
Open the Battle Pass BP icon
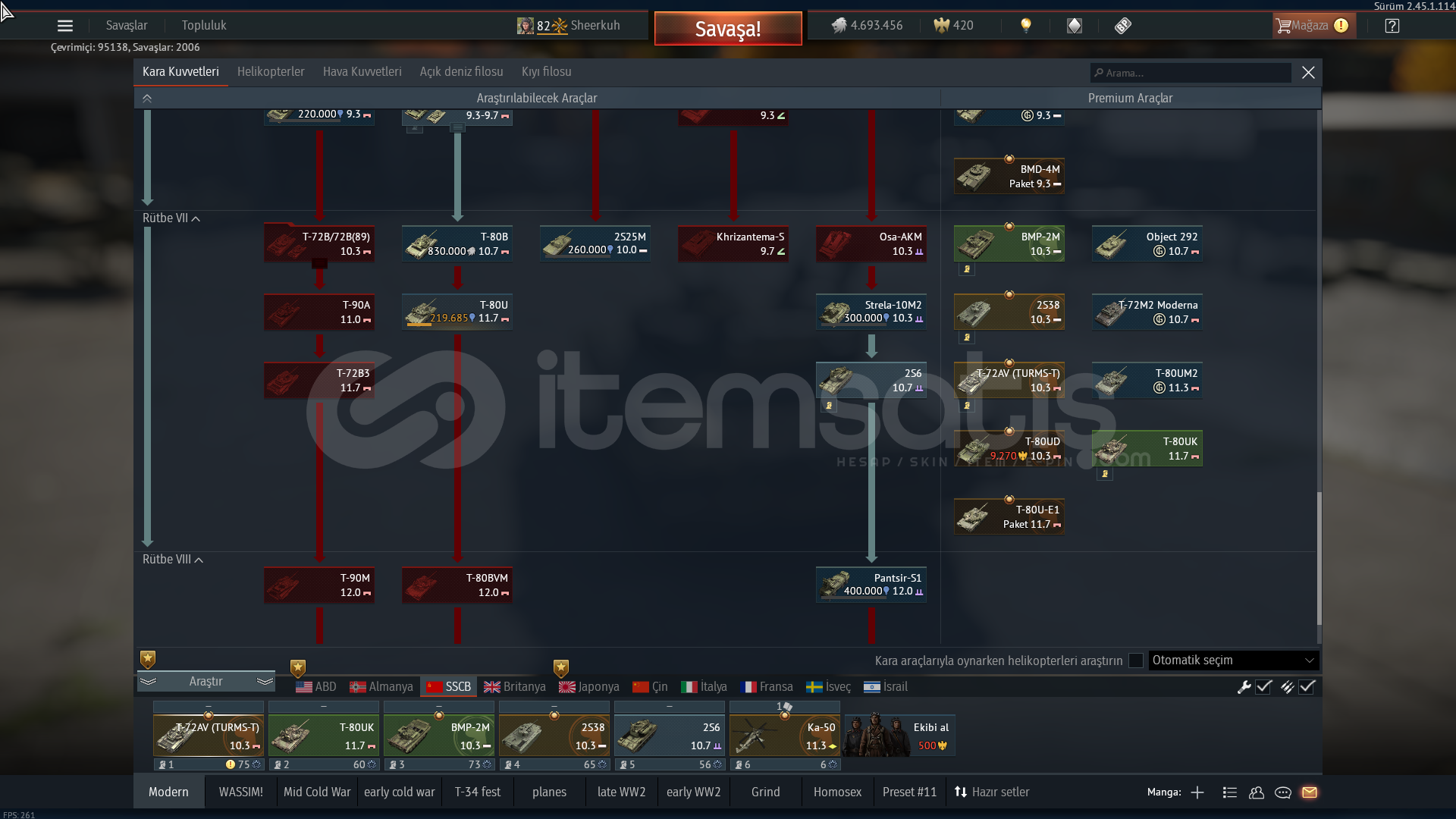(x=1123, y=26)
